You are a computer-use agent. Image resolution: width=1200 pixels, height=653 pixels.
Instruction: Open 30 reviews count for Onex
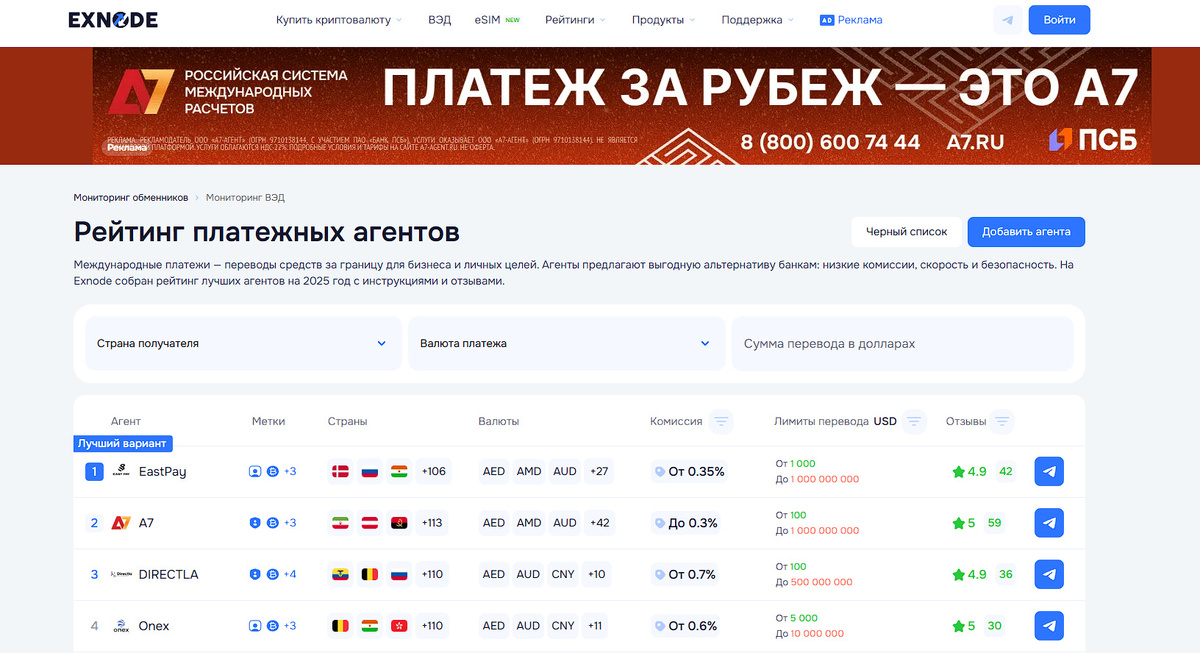click(994, 626)
